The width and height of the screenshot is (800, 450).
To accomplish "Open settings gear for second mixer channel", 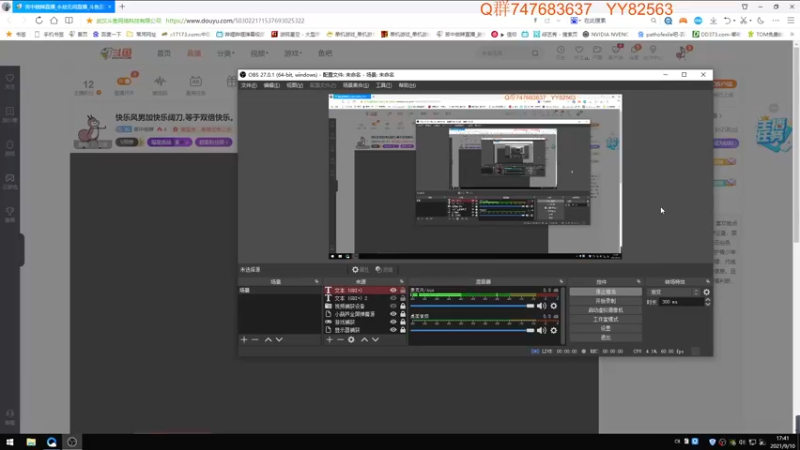I will coord(554,331).
